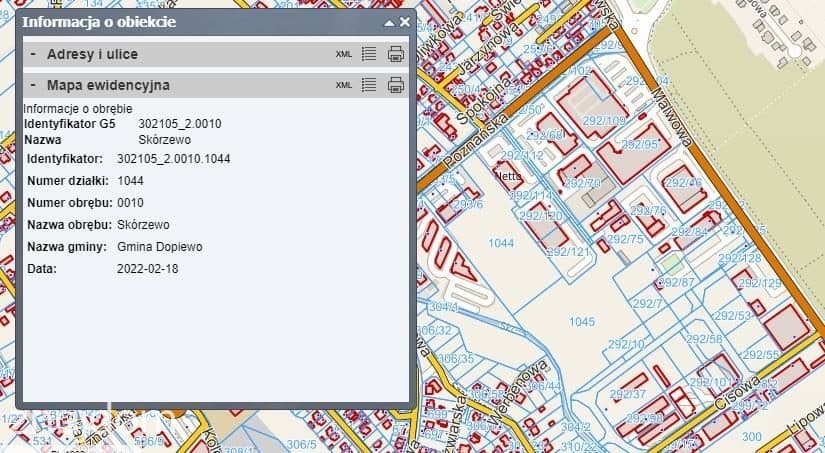
Task: Print the Mapa ewidencyjna section
Action: [x=396, y=85]
